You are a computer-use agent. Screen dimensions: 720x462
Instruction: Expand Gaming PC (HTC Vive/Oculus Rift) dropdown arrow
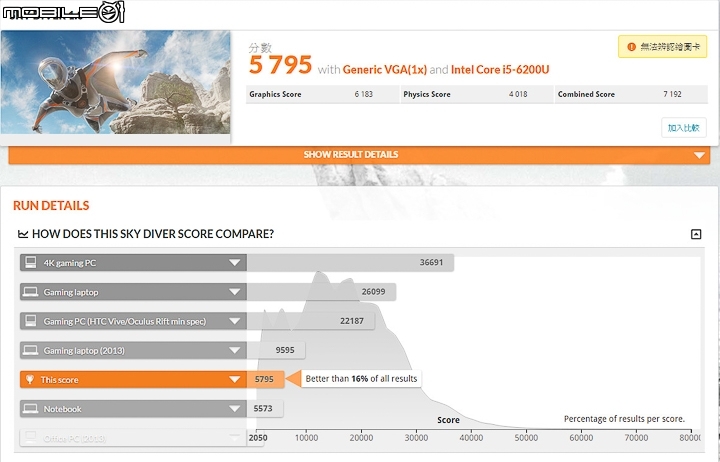click(235, 321)
